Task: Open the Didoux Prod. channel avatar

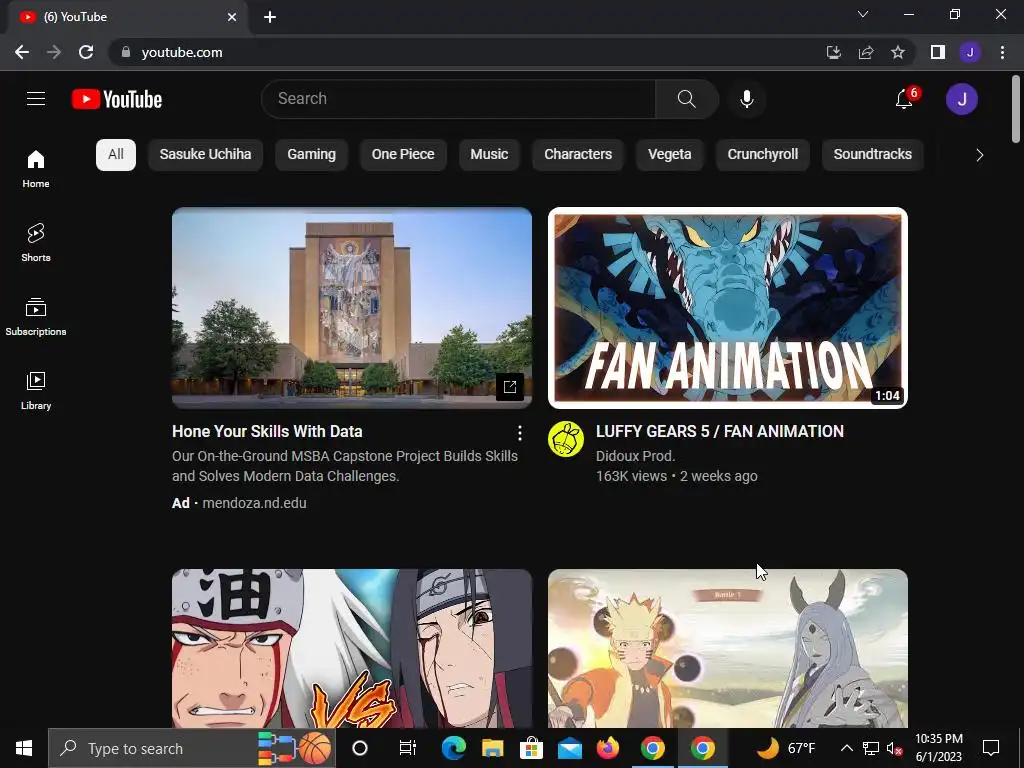Action: (x=566, y=439)
